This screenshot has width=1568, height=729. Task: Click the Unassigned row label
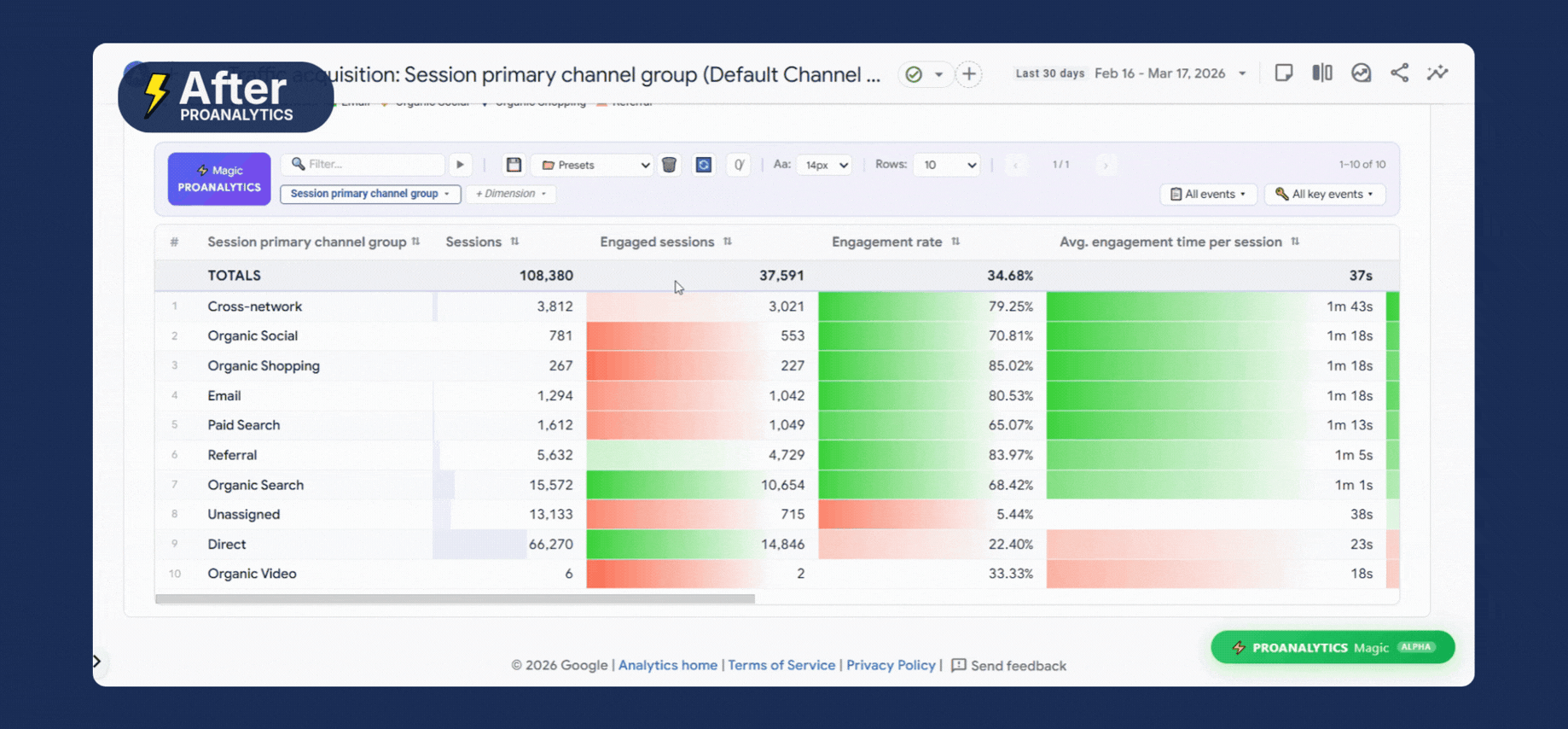point(244,515)
